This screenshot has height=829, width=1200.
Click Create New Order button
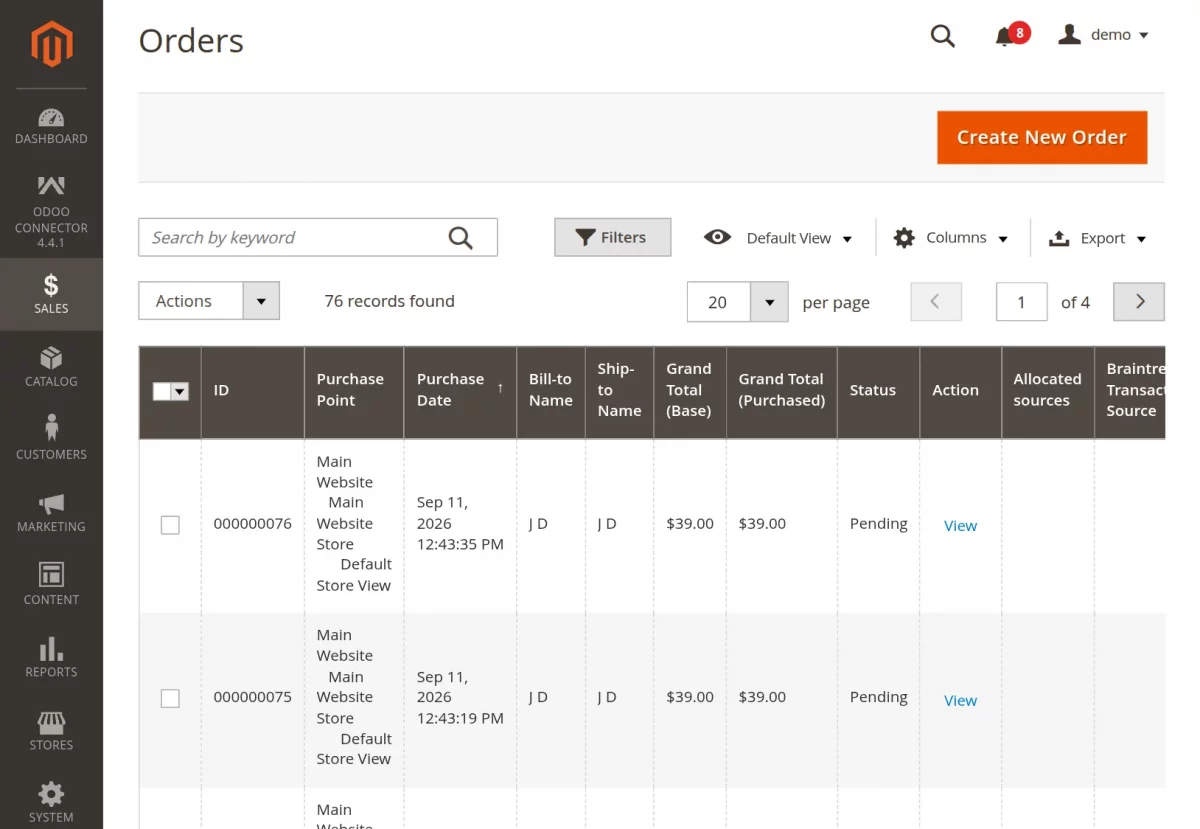(1042, 137)
